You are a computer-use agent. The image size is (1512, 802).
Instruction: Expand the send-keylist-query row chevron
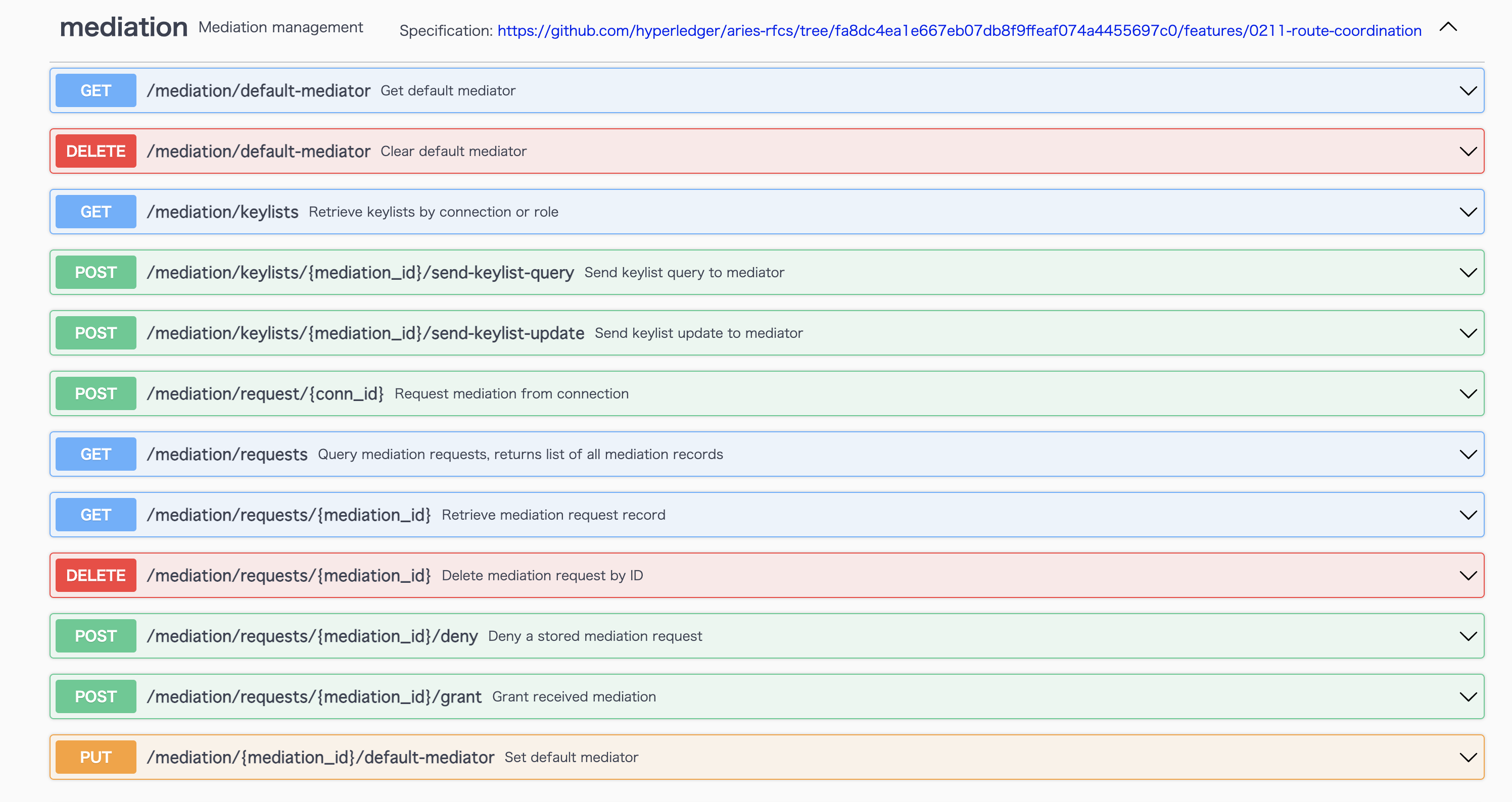(x=1468, y=273)
